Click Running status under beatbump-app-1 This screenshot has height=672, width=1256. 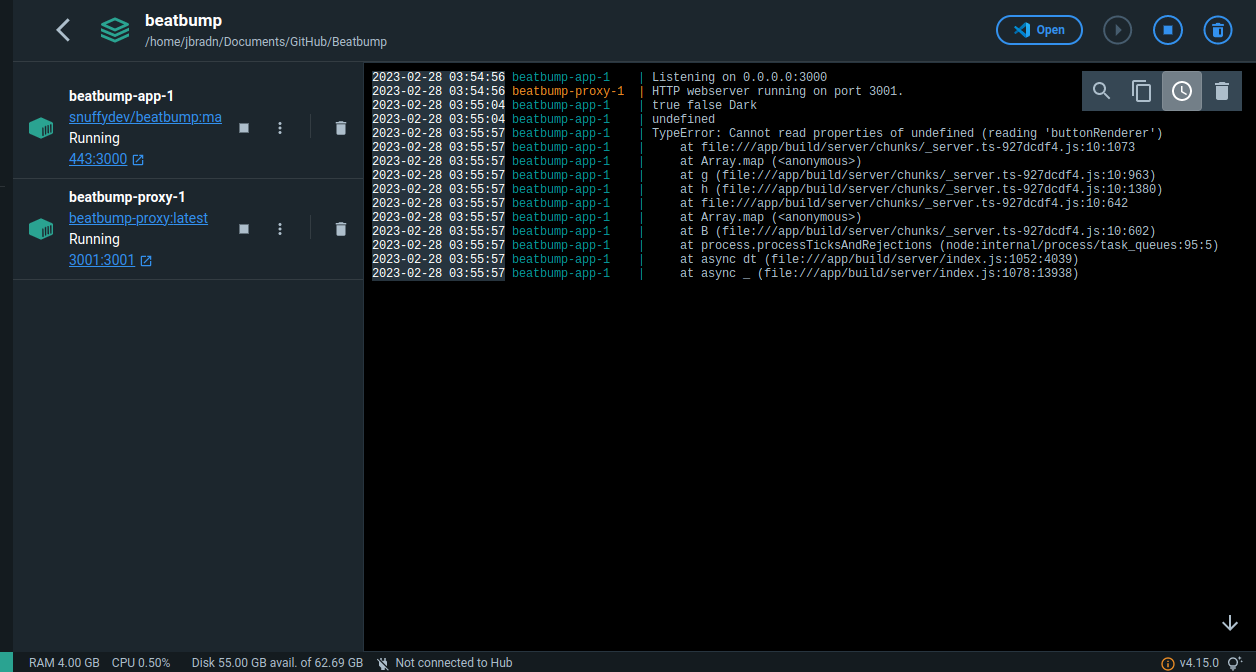tap(94, 138)
